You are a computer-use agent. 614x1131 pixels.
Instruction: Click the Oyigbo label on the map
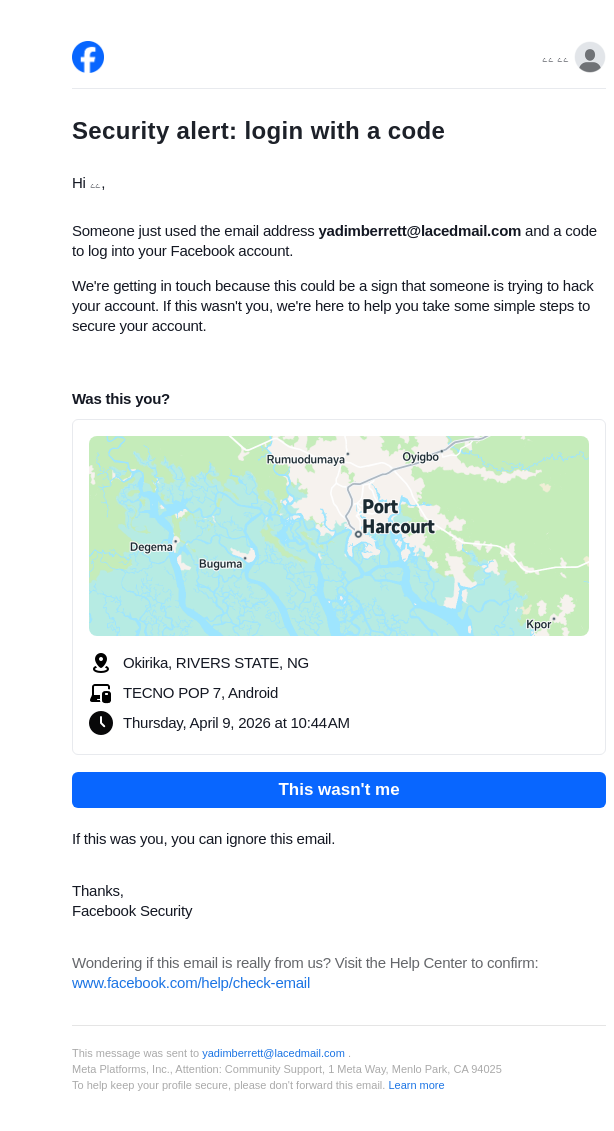tap(420, 457)
